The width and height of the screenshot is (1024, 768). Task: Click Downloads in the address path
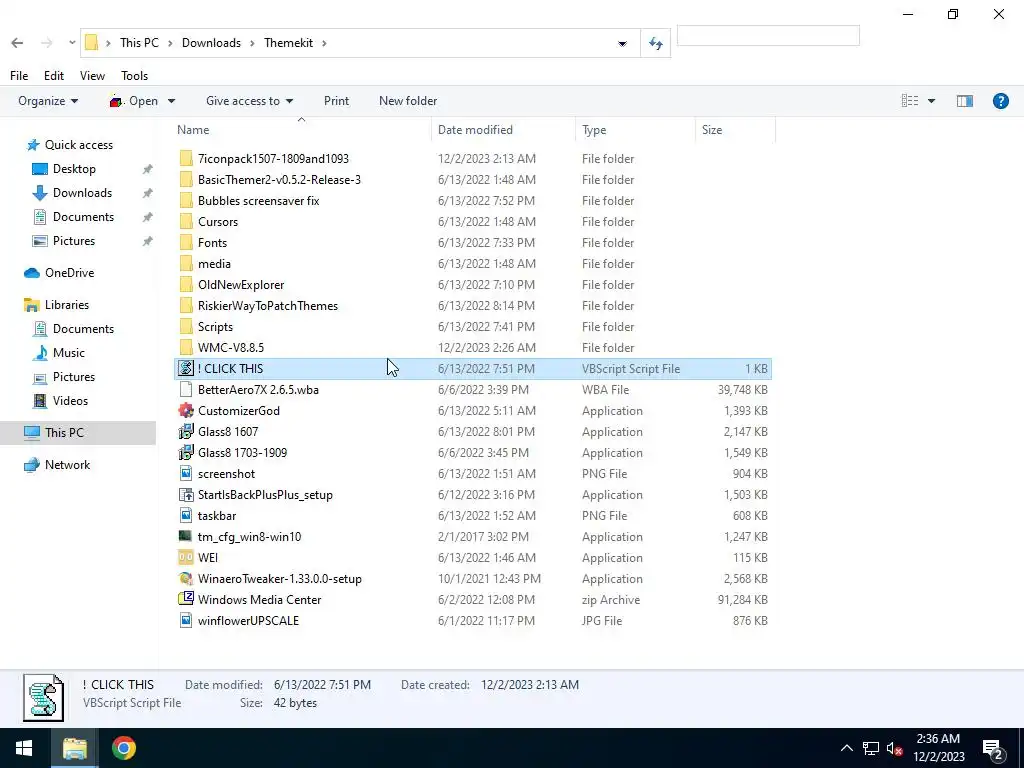[x=212, y=43]
